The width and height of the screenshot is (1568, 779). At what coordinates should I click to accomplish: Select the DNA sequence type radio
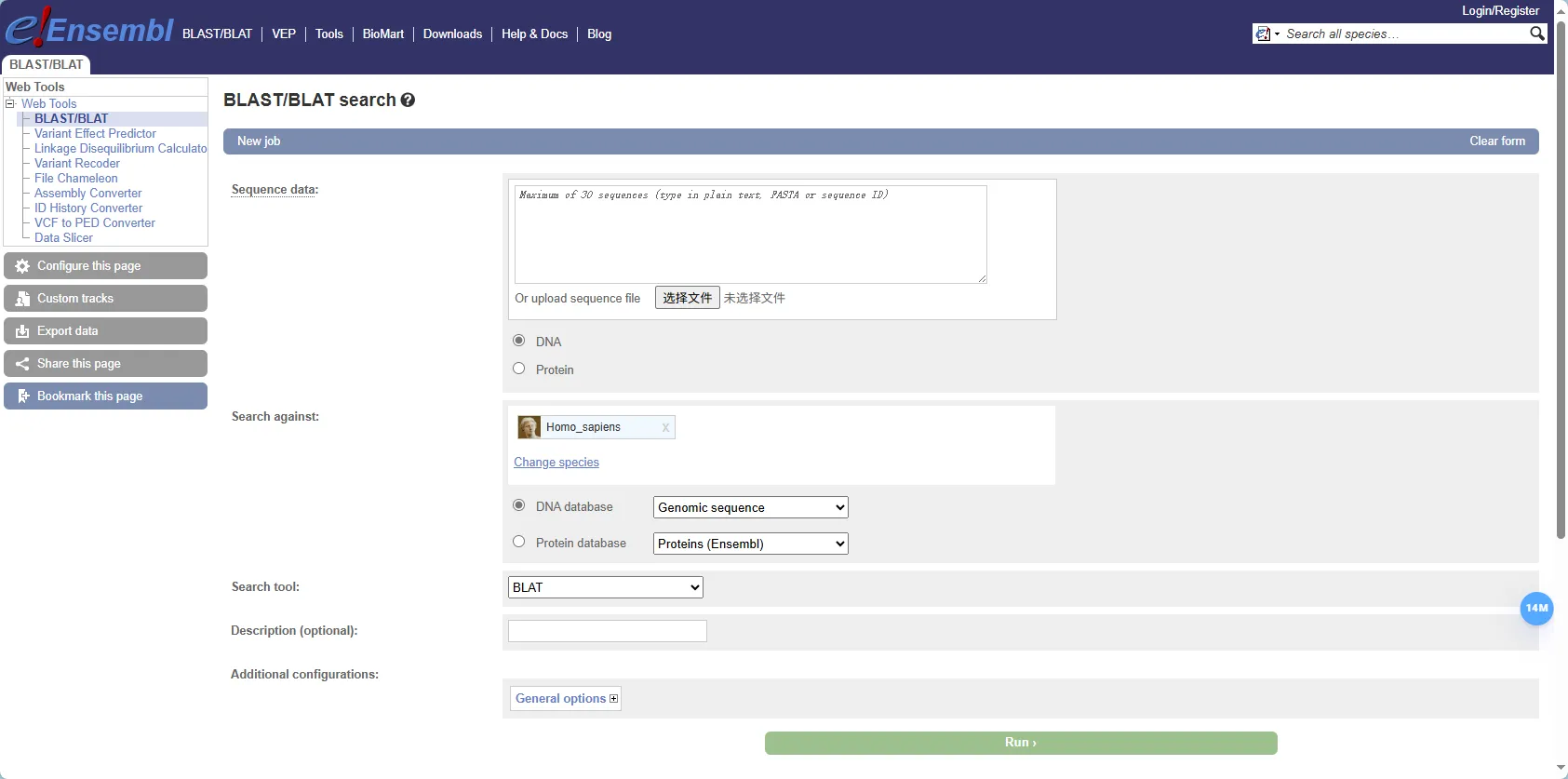(519, 341)
